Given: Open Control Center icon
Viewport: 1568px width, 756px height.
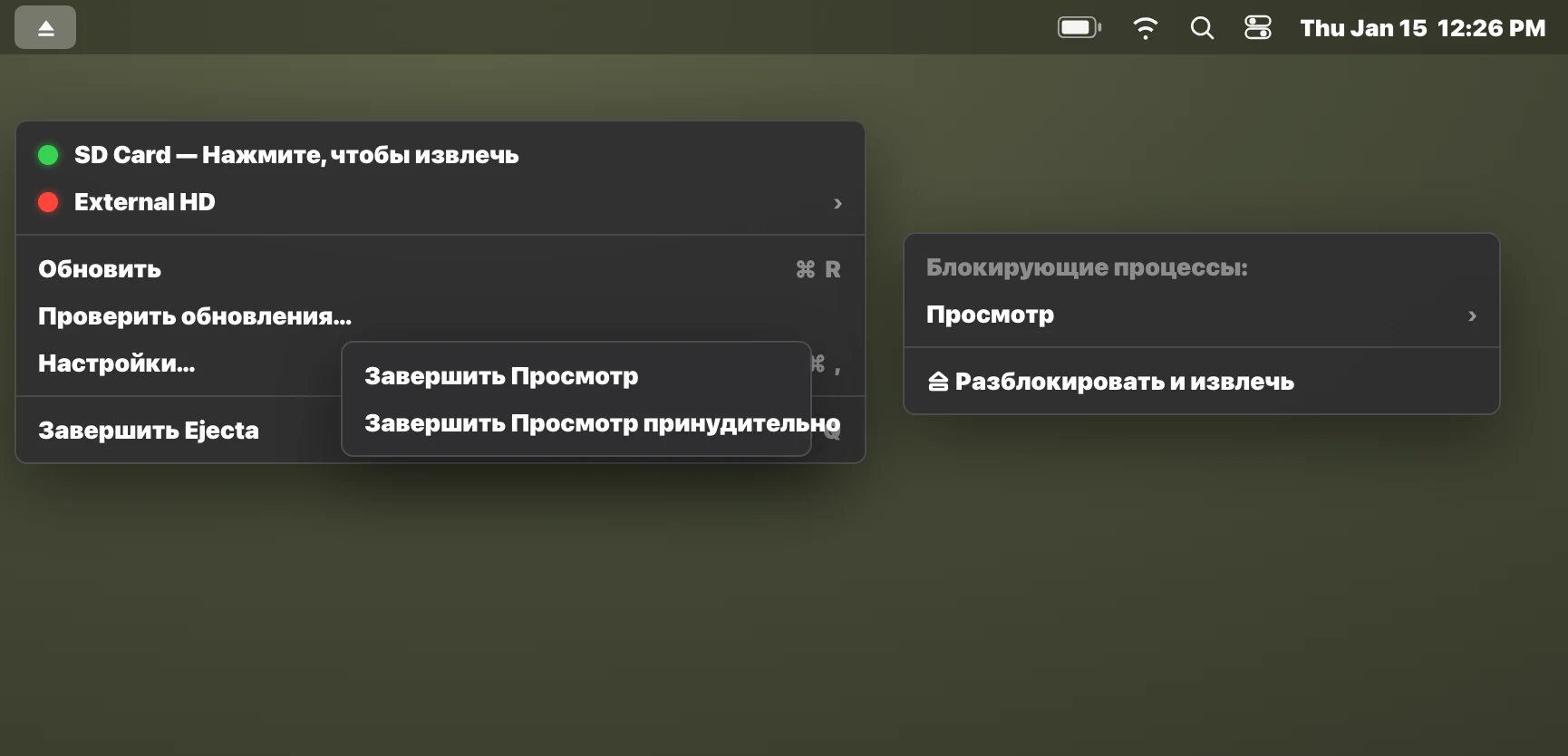Looking at the screenshot, I should tap(1258, 28).
